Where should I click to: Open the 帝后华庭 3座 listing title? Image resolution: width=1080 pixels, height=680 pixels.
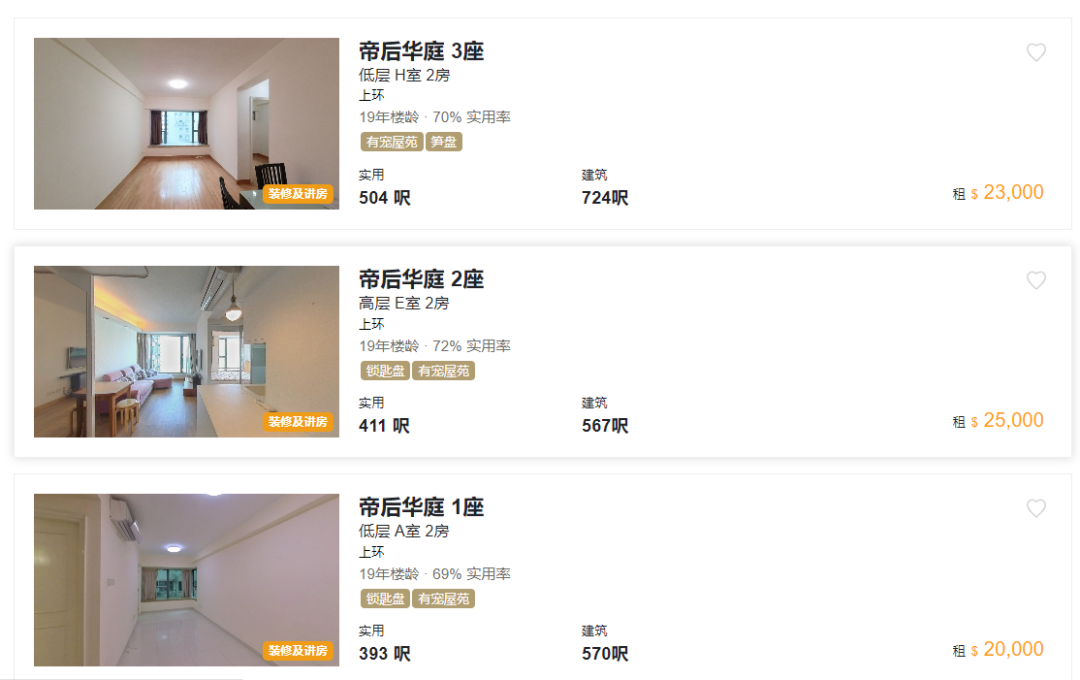[x=422, y=51]
